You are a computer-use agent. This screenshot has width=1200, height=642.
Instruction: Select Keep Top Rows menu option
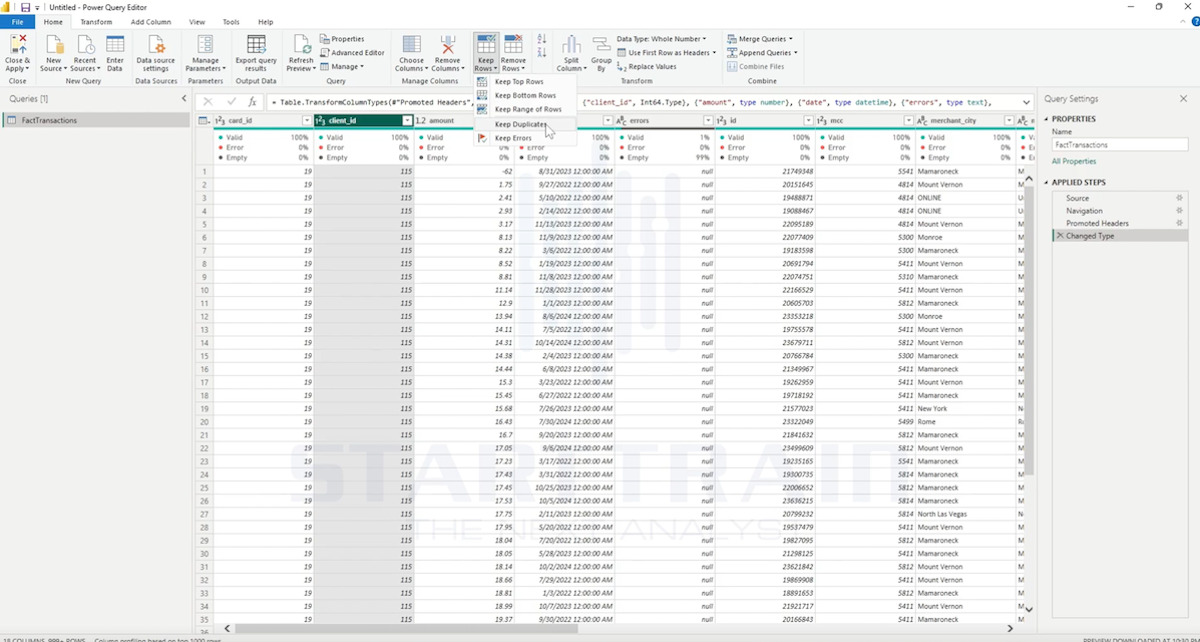coord(525,82)
